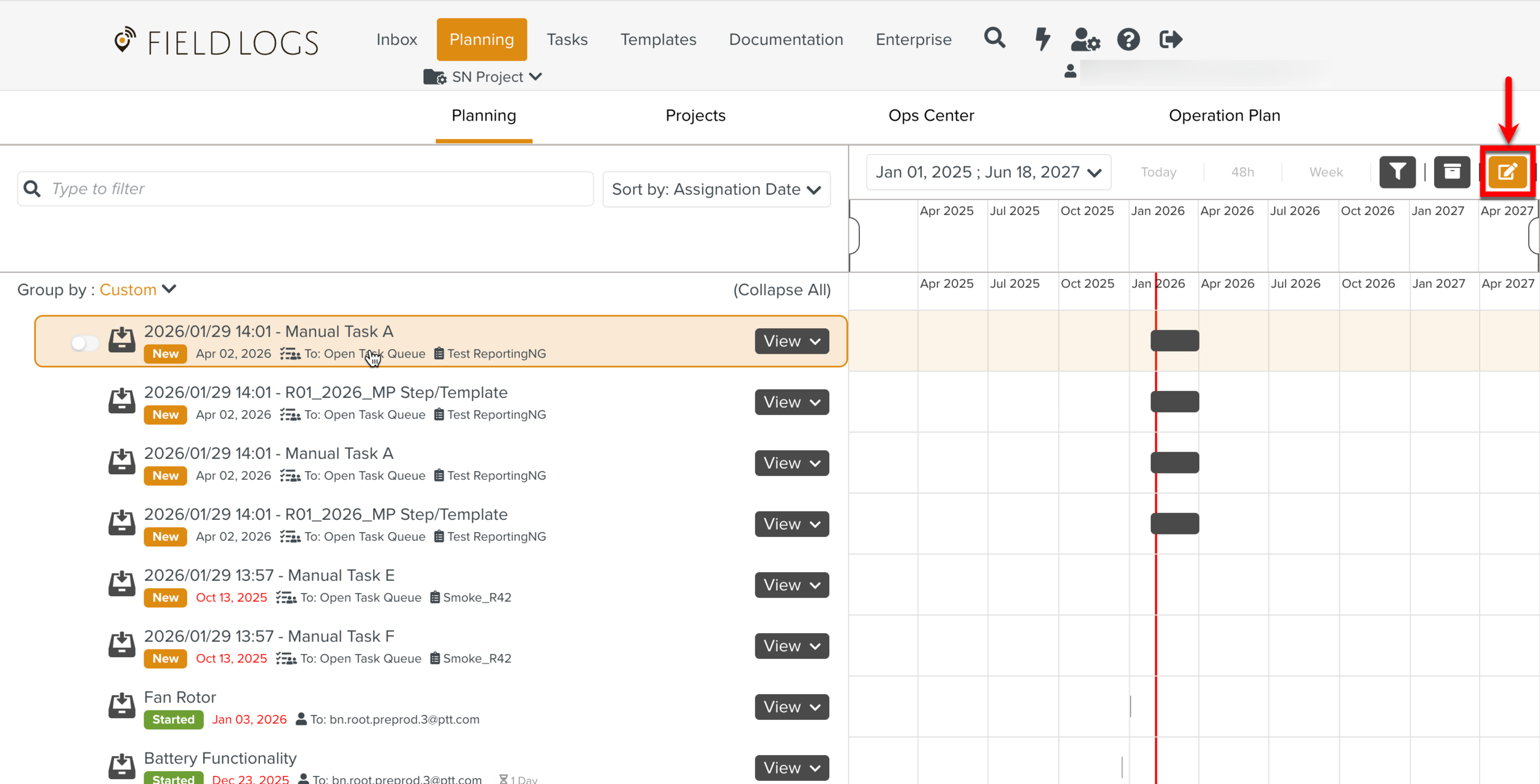This screenshot has width=1540, height=784.
Task: Toggle the switch on Manual Task A row
Action: coord(84,342)
